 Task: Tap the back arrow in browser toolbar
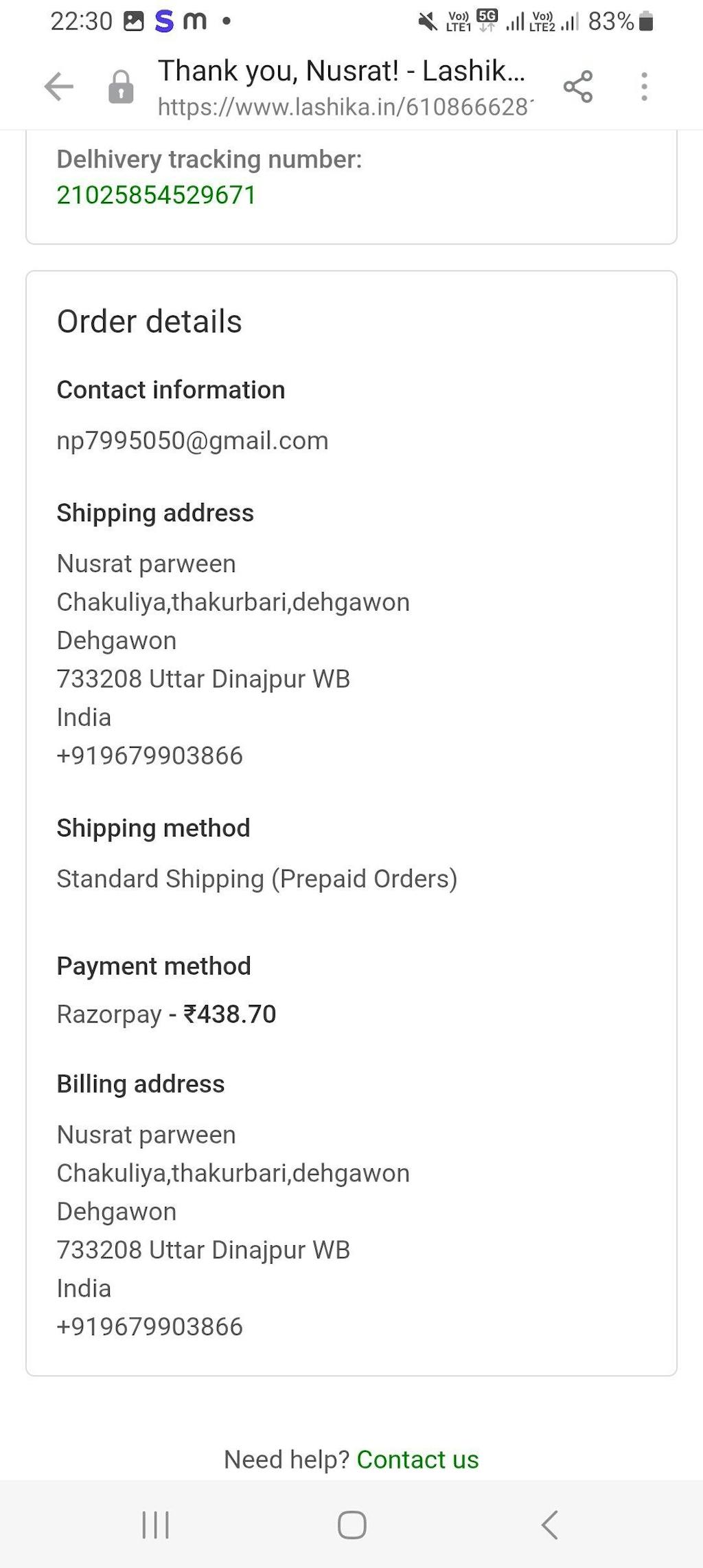pyautogui.click(x=58, y=87)
